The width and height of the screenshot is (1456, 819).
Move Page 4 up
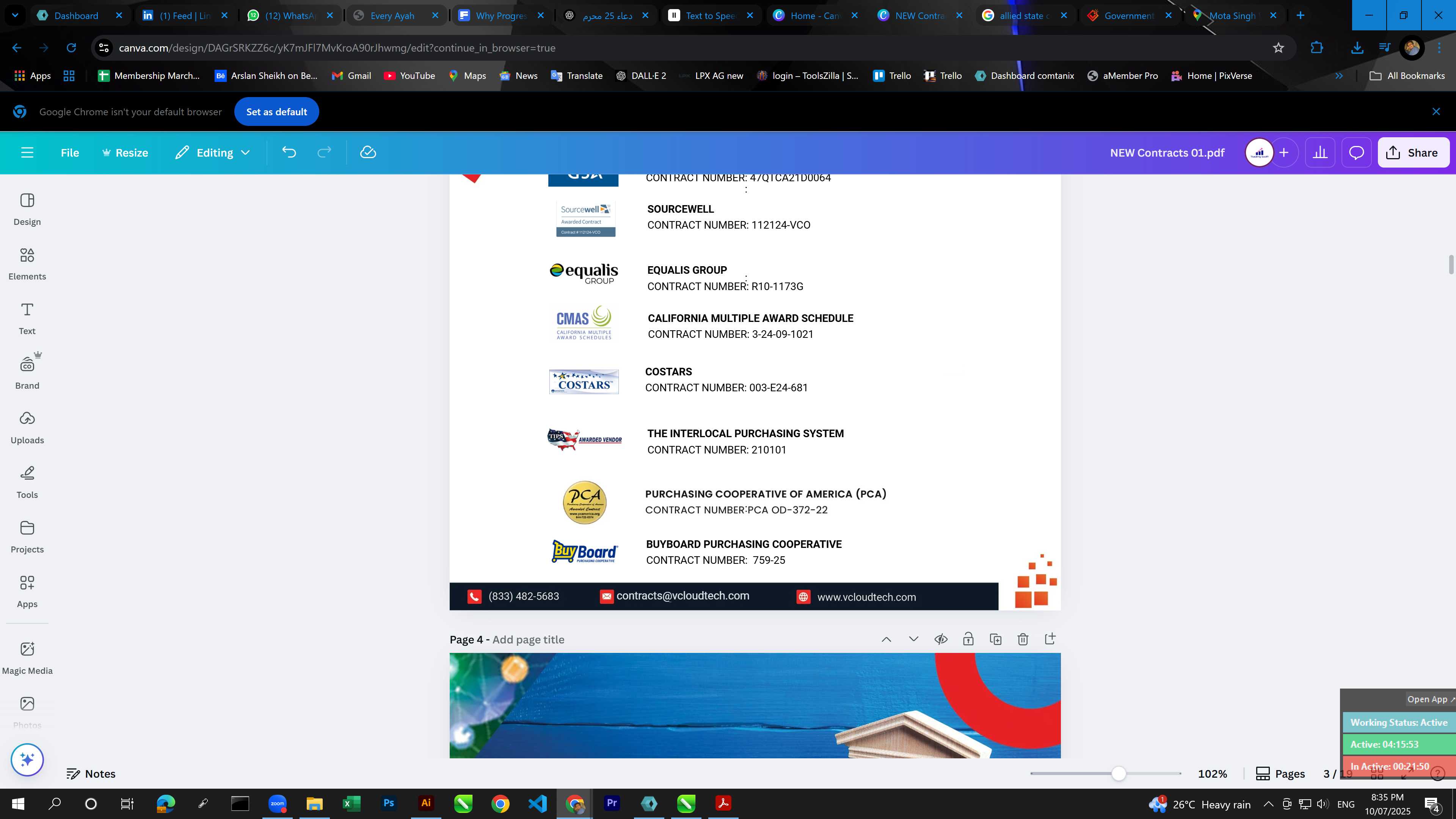point(886,639)
